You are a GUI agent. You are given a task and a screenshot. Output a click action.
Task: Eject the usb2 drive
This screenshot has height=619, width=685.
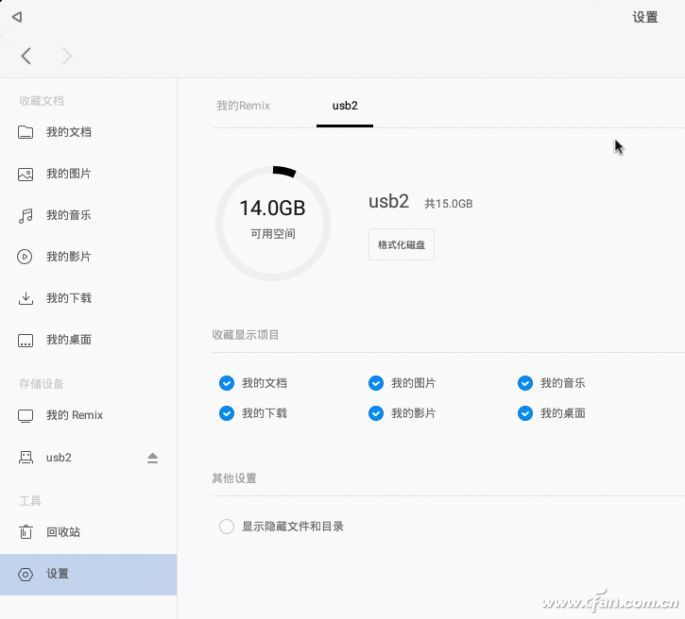tap(152, 458)
